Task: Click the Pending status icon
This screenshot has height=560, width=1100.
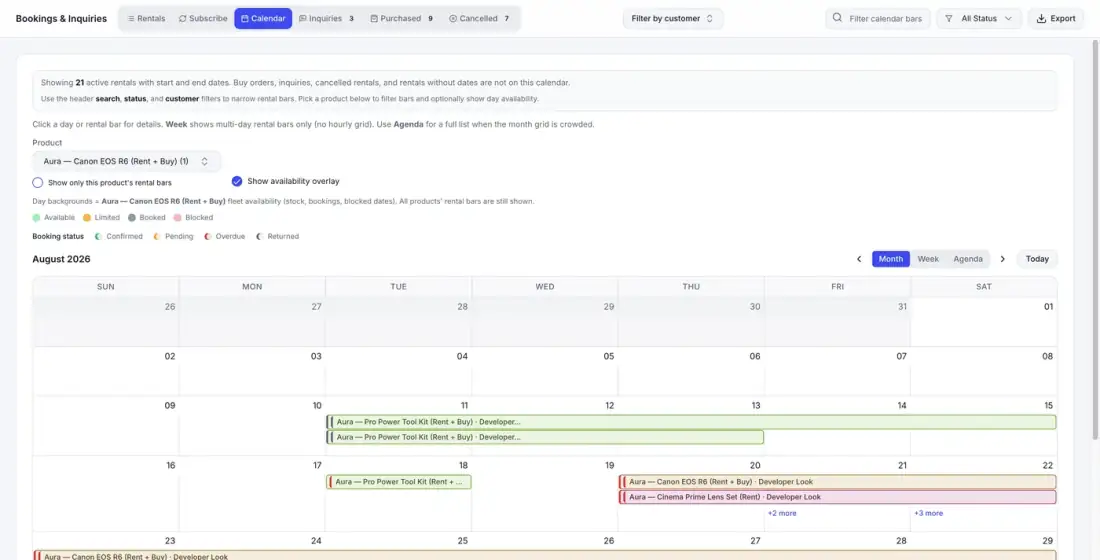Action: (157, 236)
